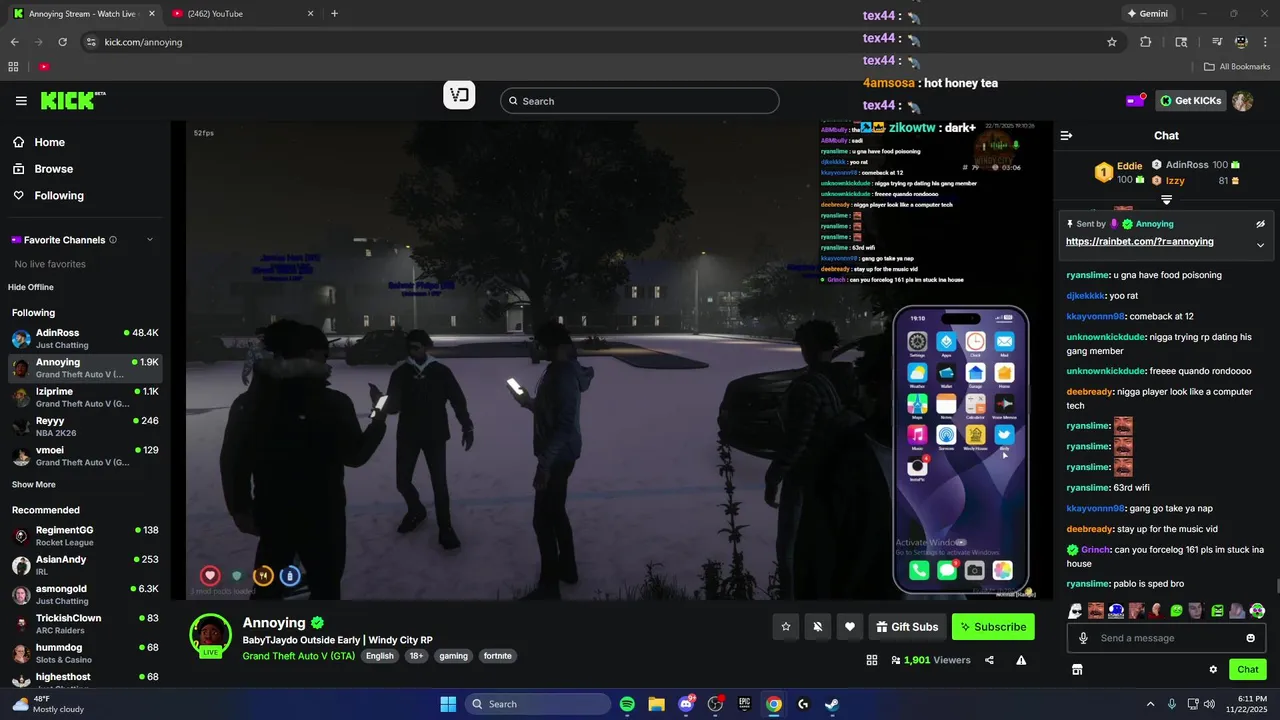Click the Gift Subs button
This screenshot has width=1280, height=720.
click(907, 627)
